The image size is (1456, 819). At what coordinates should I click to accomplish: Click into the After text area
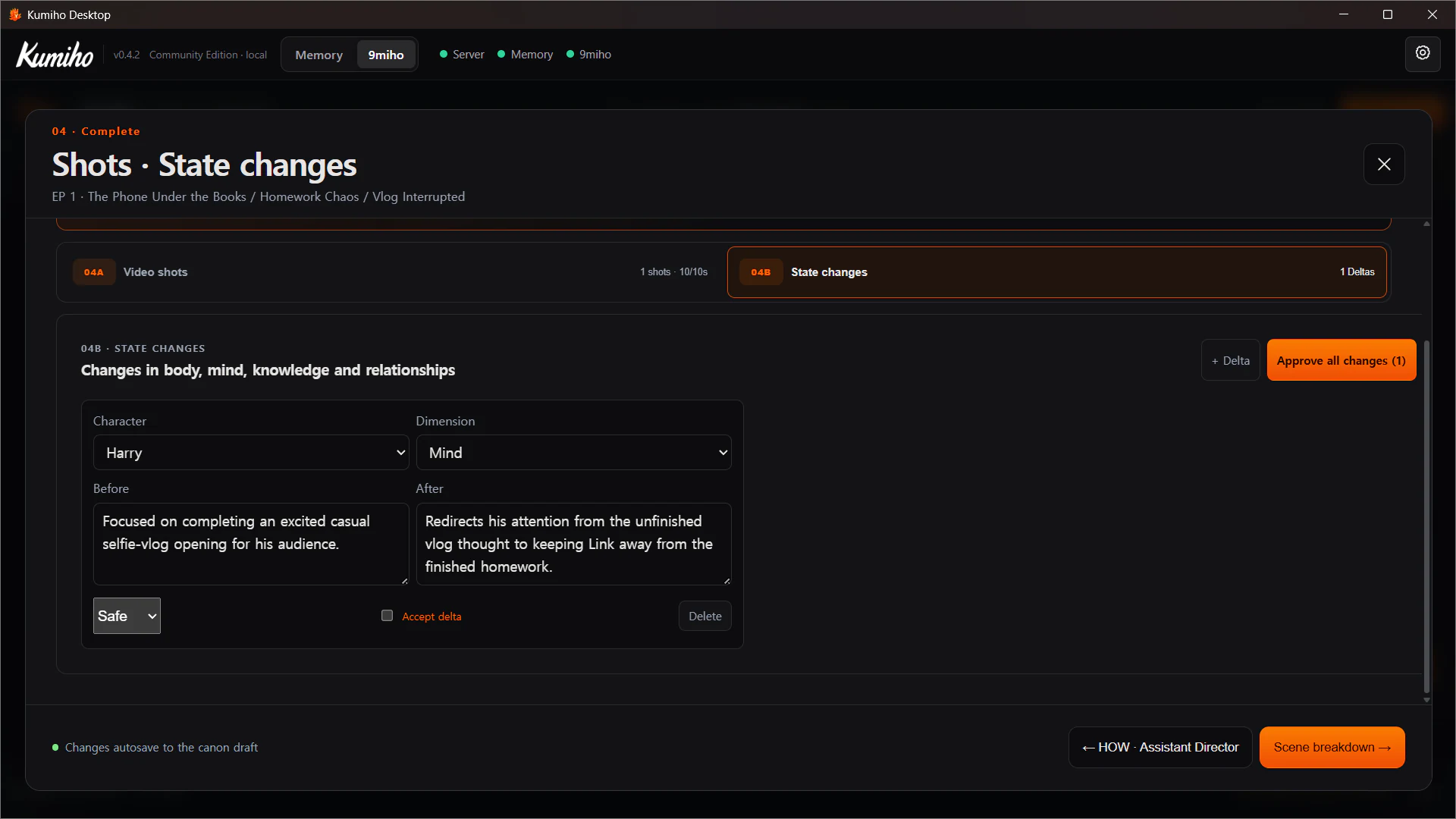pyautogui.click(x=573, y=544)
